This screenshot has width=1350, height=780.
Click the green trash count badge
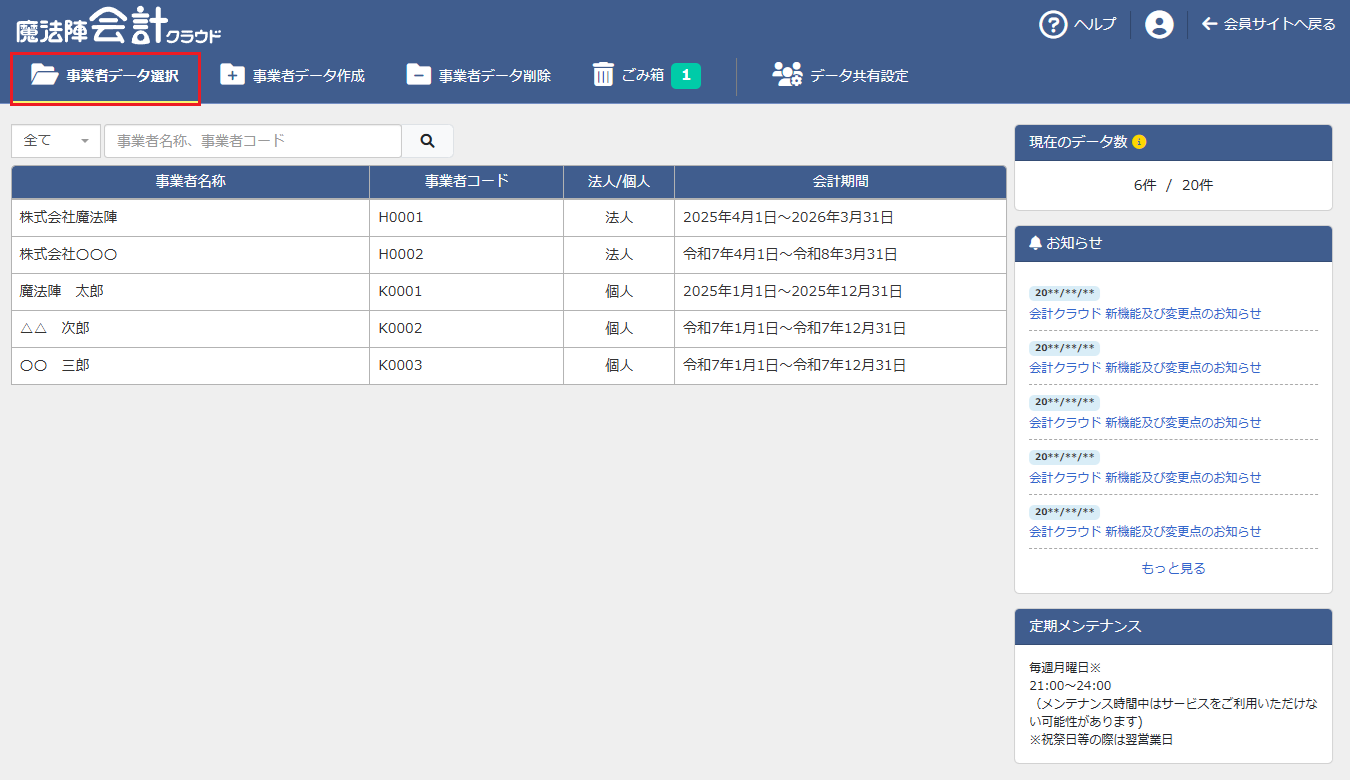tap(686, 75)
